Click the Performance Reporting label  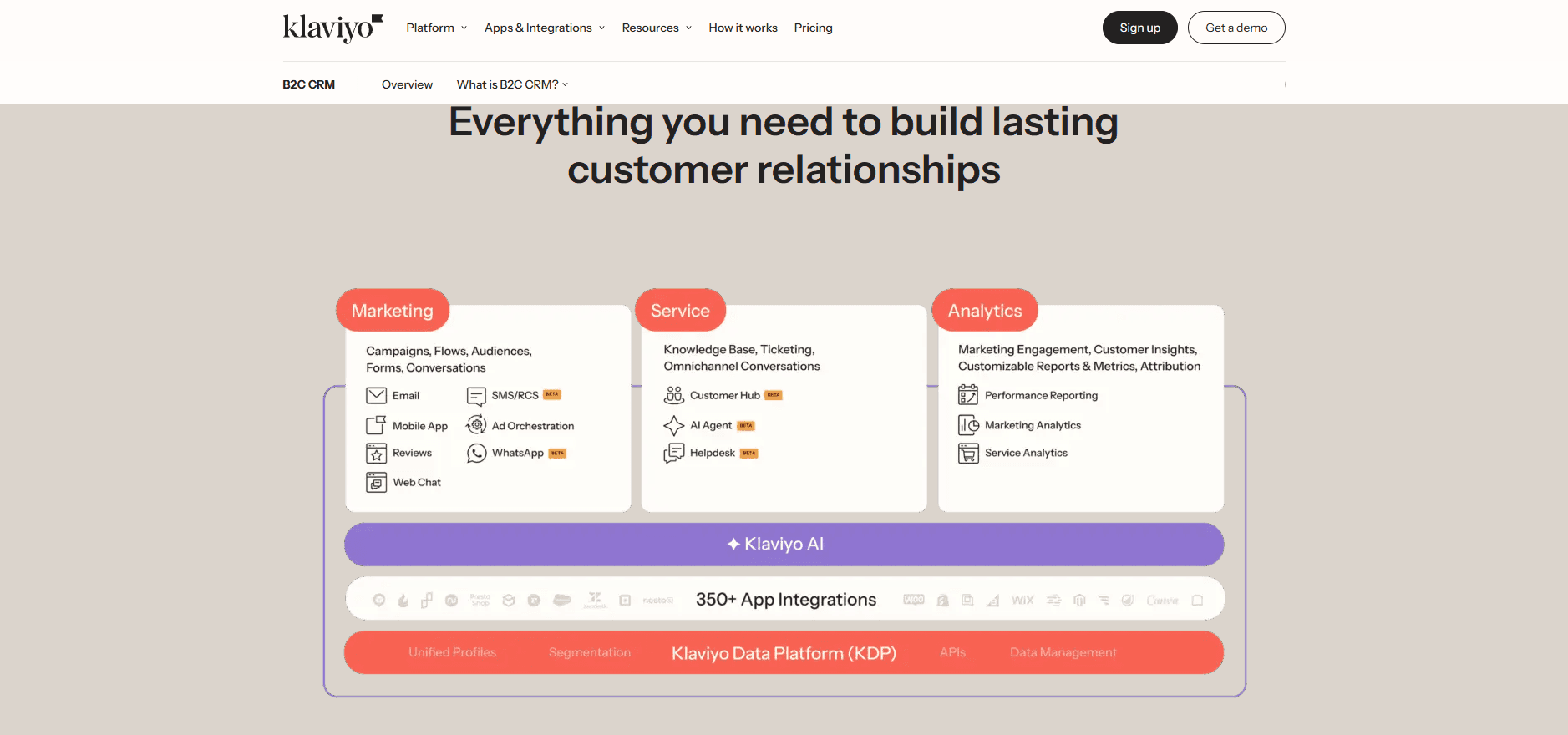point(1041,395)
